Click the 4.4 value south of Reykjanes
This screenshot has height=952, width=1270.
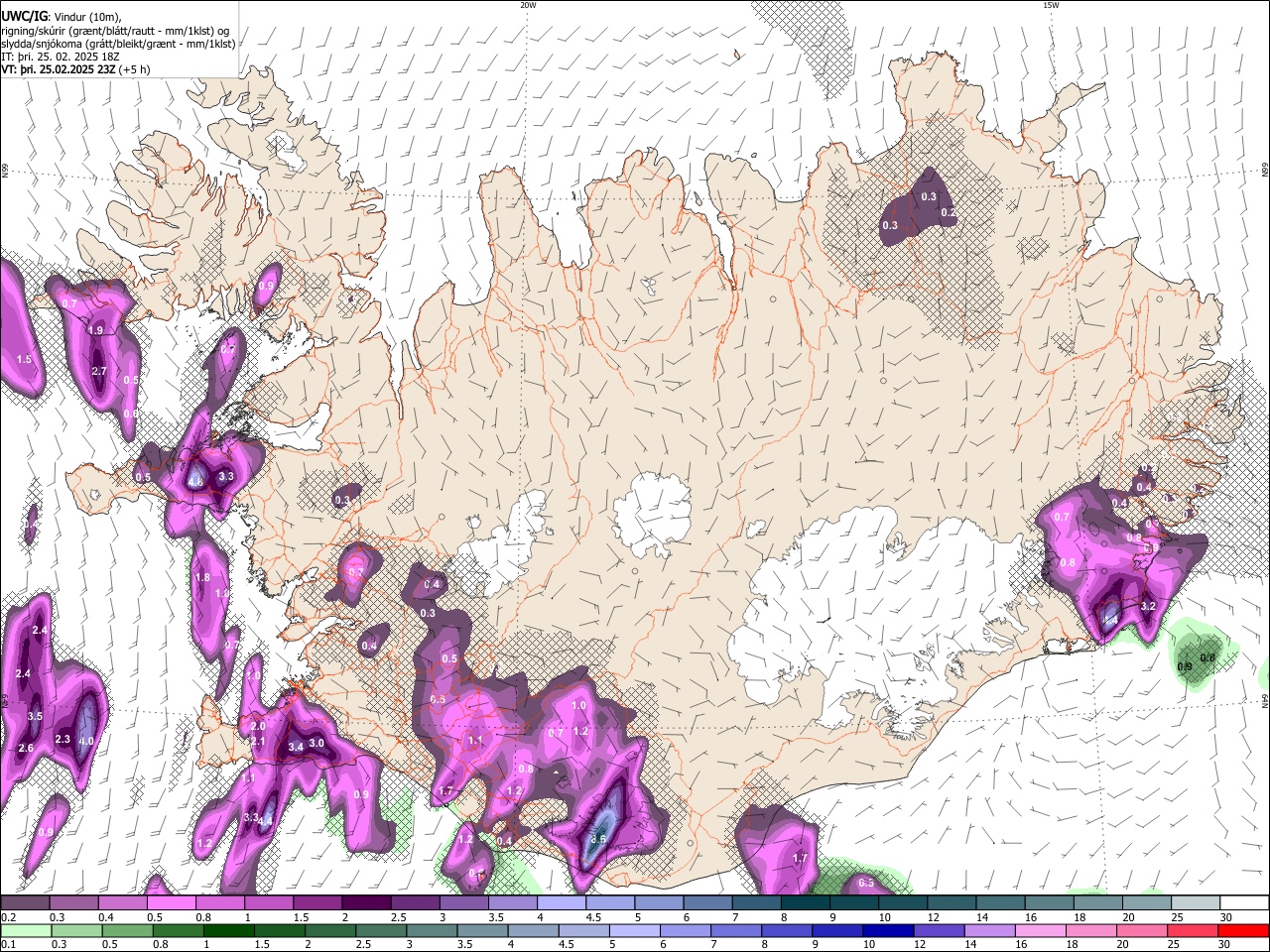point(266,820)
